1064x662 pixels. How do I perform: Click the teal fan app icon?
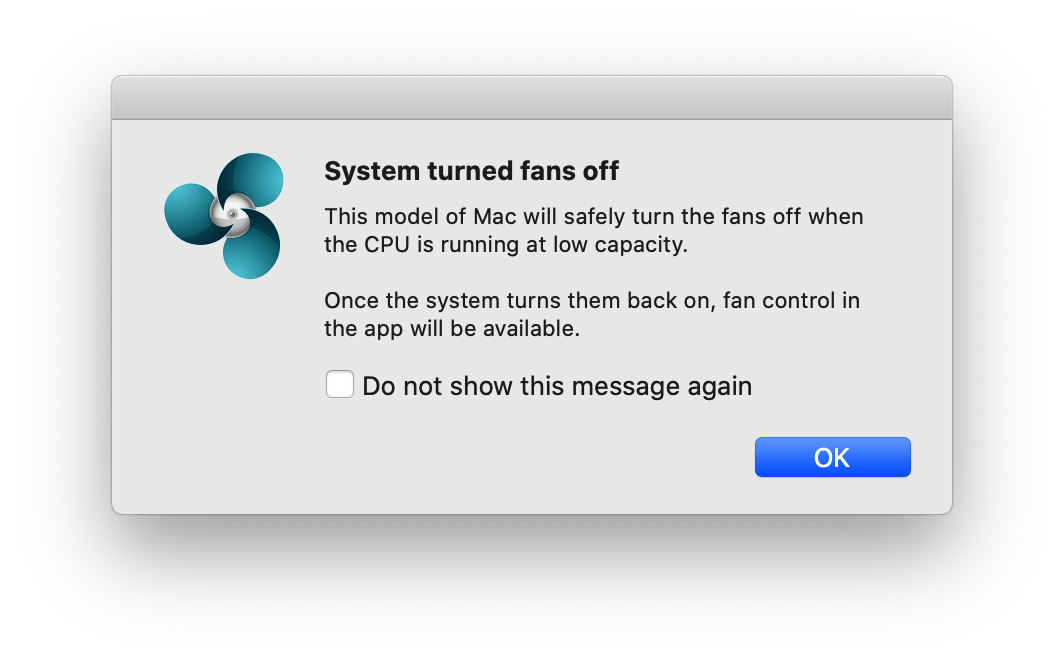coord(224,215)
